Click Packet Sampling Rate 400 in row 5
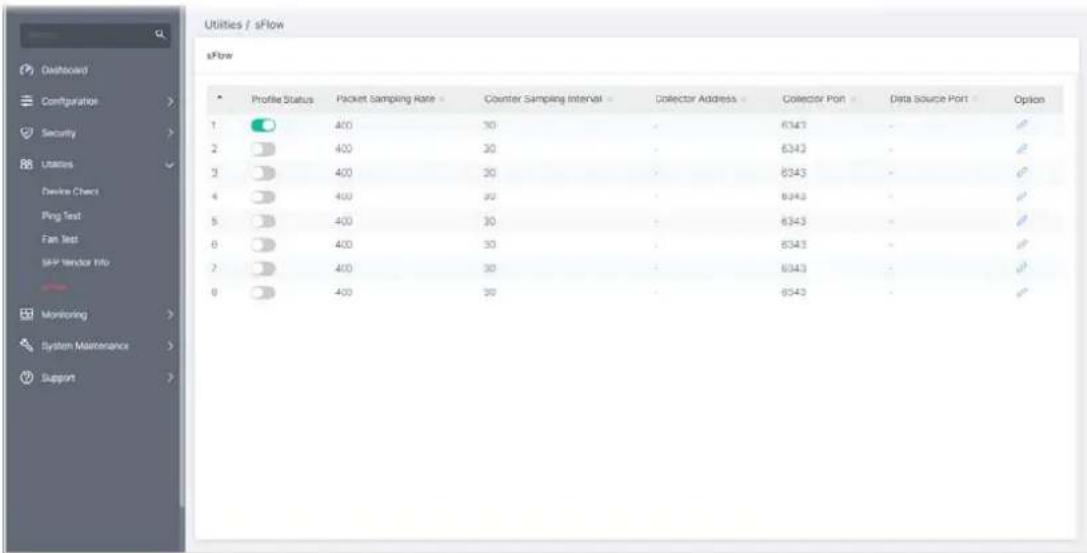The height and width of the screenshot is (553, 1087). click(x=344, y=221)
